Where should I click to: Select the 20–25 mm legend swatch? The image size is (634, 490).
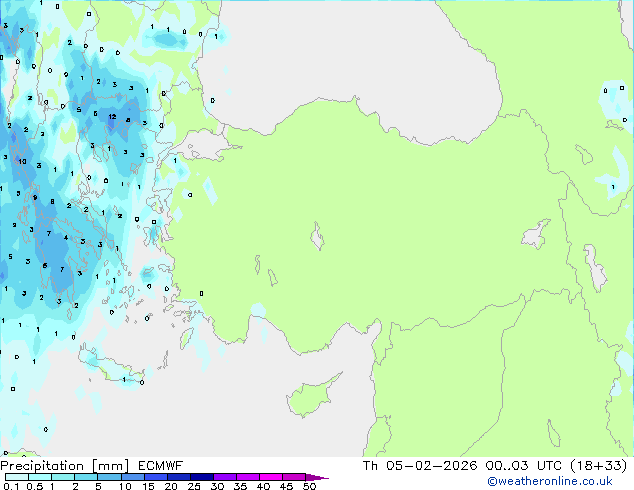pyautogui.click(x=179, y=477)
